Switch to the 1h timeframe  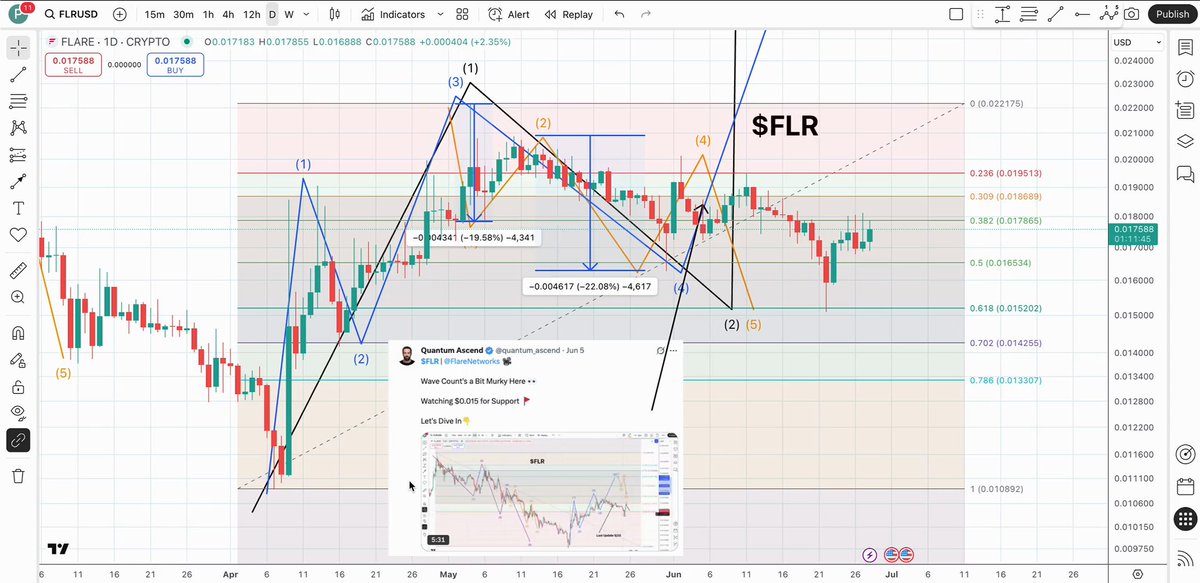(208, 15)
